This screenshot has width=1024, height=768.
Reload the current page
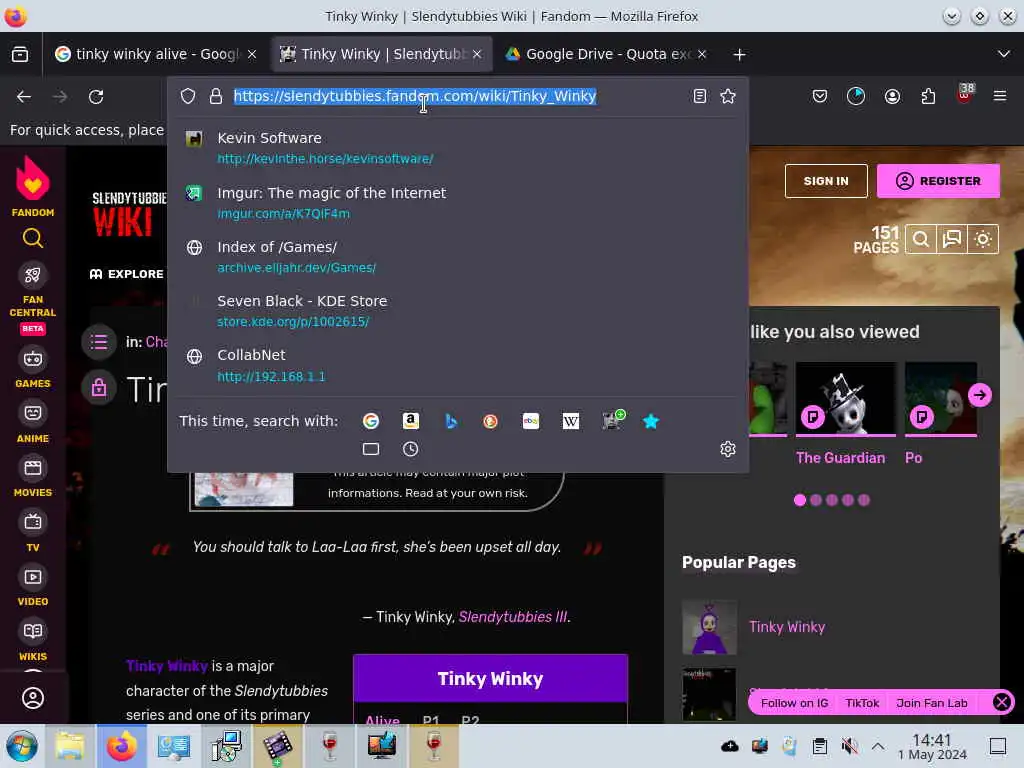click(96, 97)
